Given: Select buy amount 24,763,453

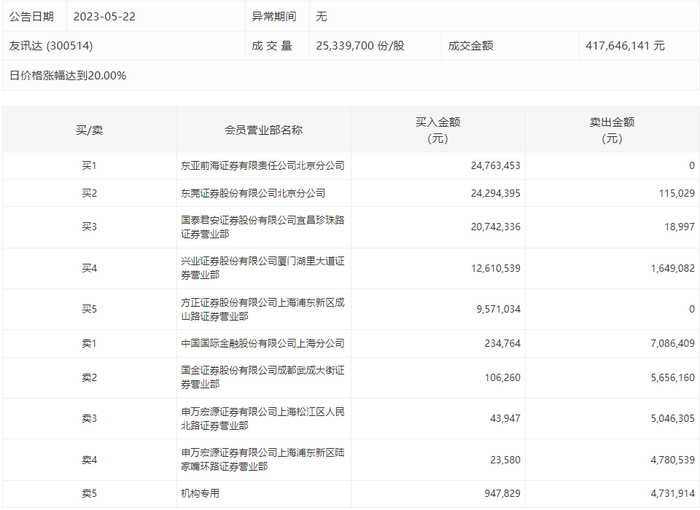Looking at the screenshot, I should 496,166.
